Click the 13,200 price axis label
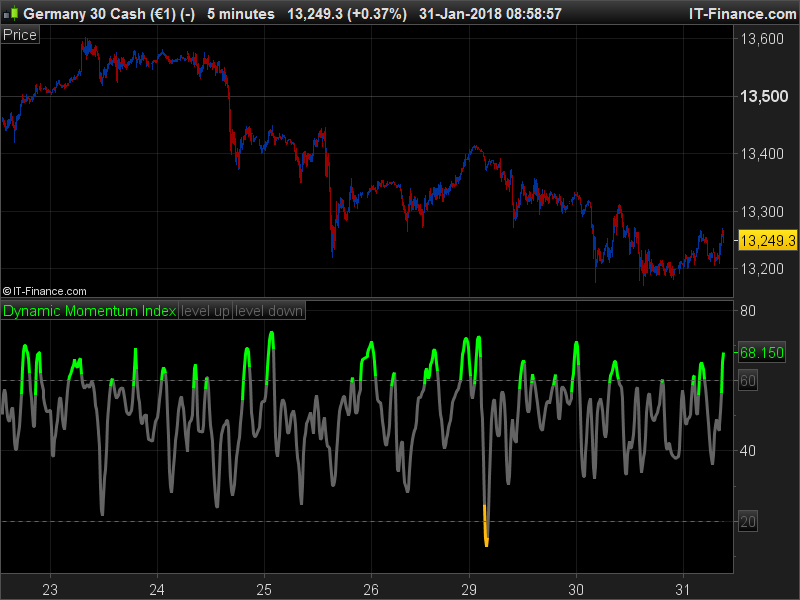This screenshot has height=600, width=800. (x=762, y=269)
